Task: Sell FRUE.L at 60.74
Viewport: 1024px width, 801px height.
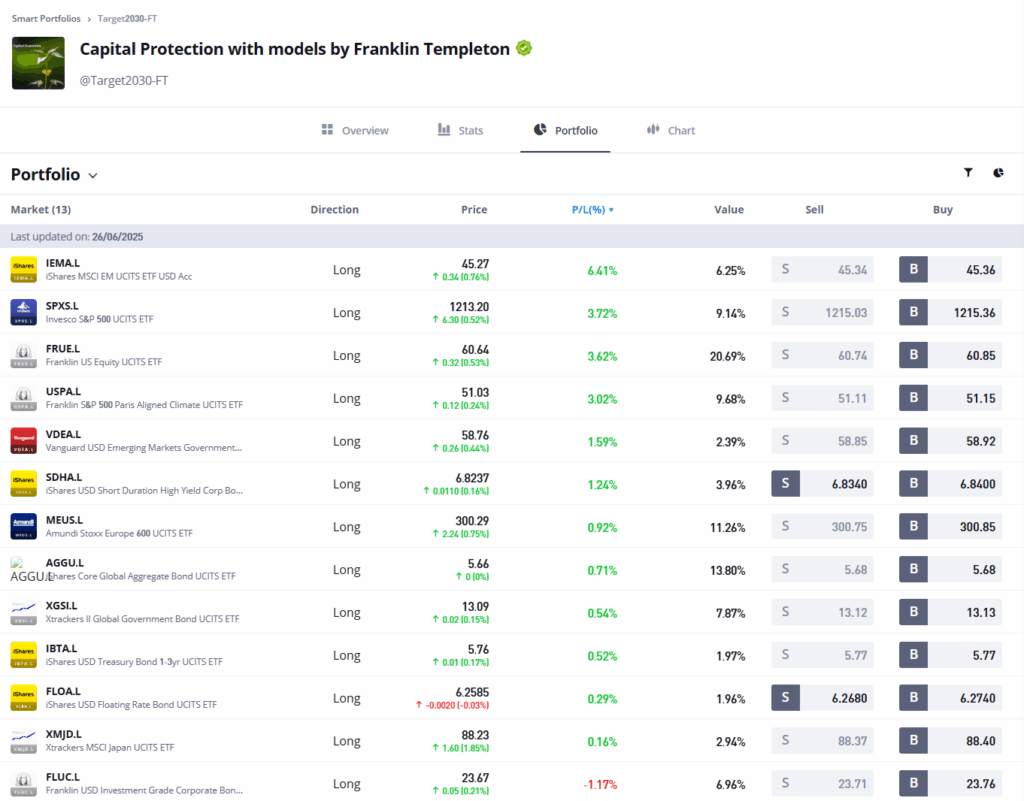Action: click(x=822, y=355)
